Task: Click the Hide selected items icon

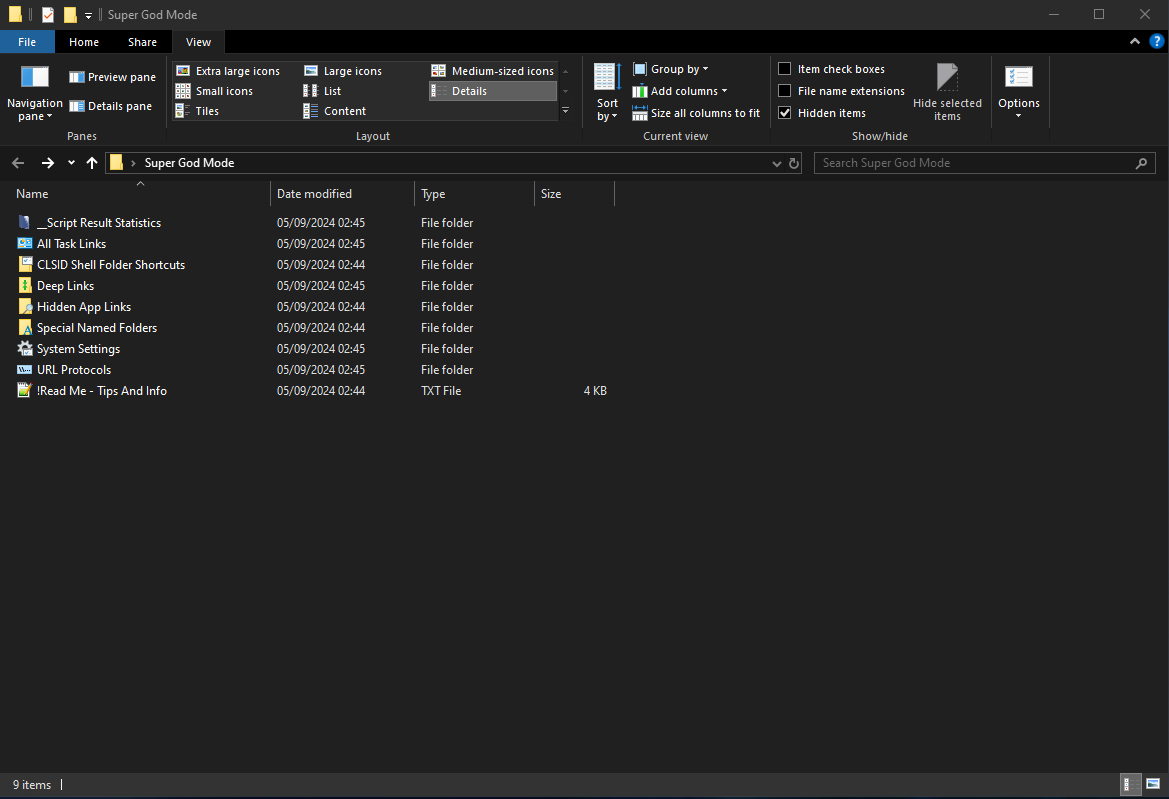Action: point(947,78)
